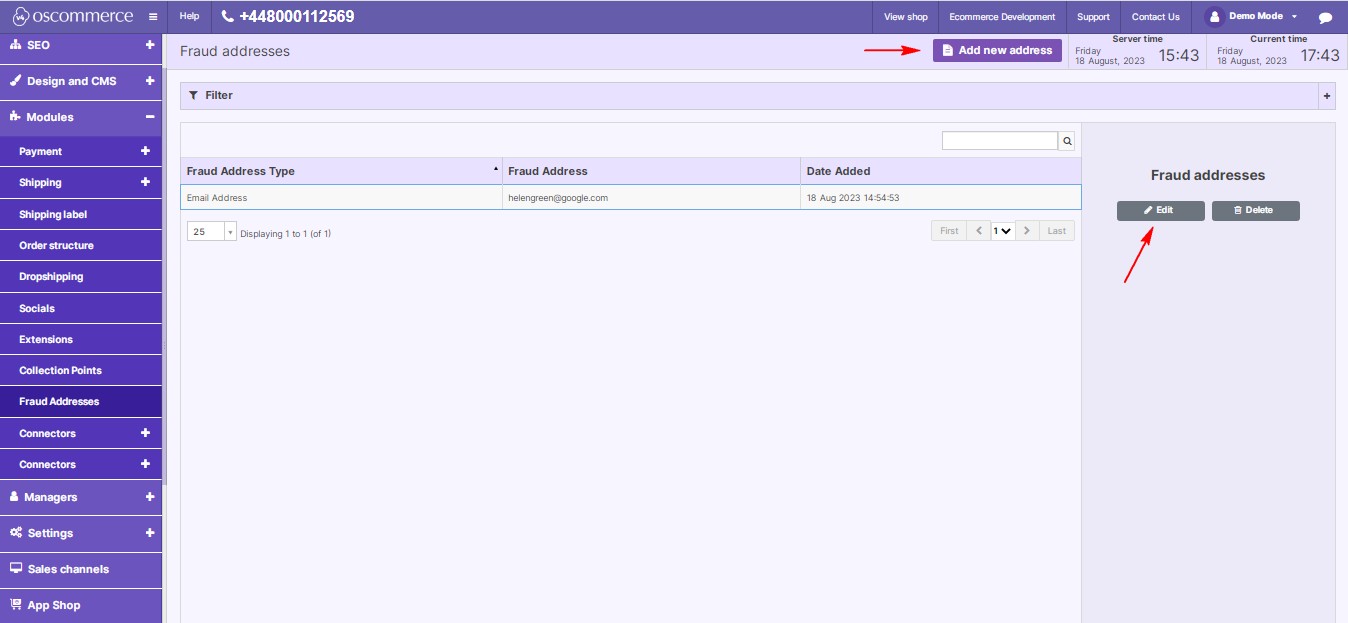Select the 18 Aug 2023 14:54:53 cell

(940, 198)
